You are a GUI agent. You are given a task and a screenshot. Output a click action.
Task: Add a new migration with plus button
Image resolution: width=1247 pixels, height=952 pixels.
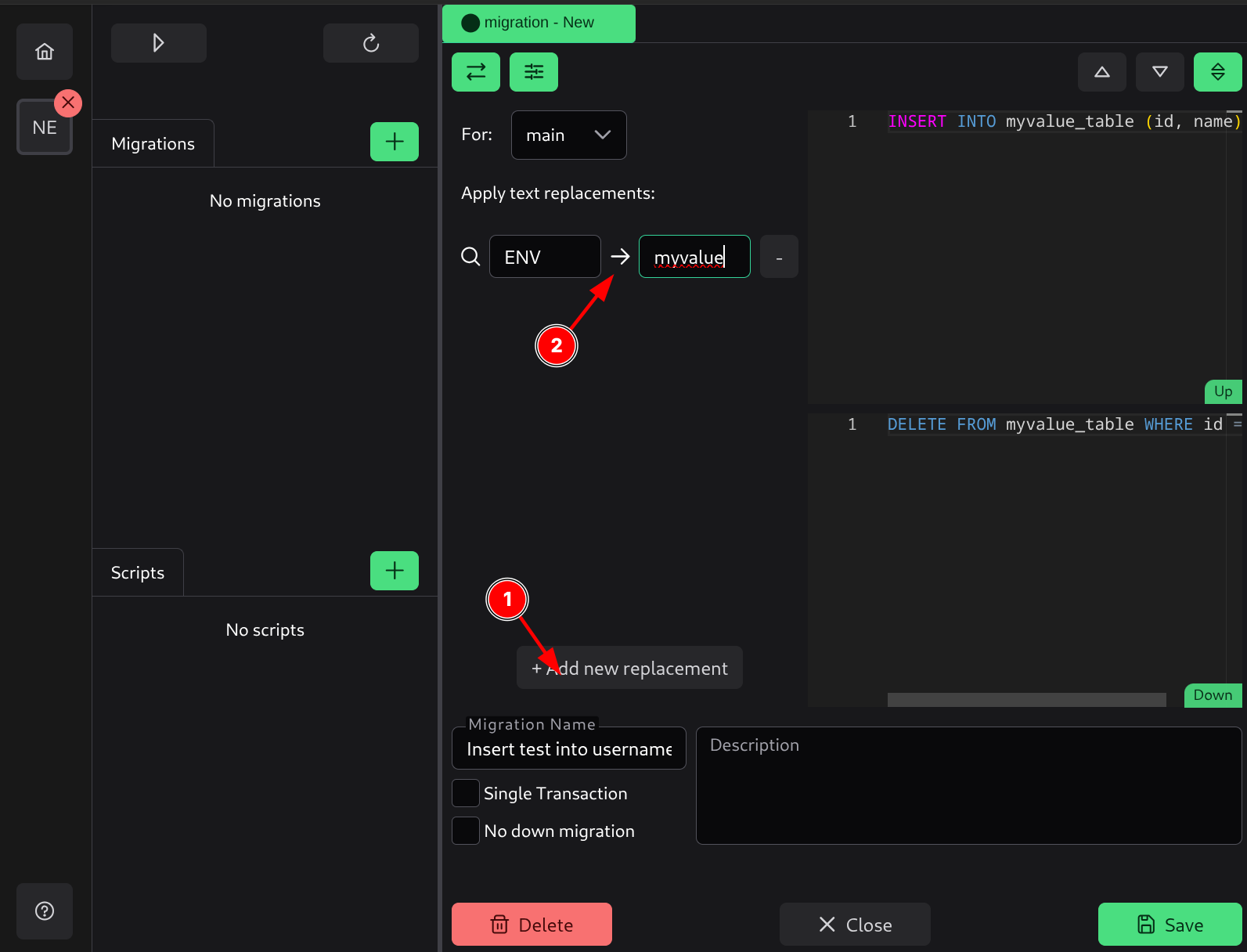pos(394,142)
